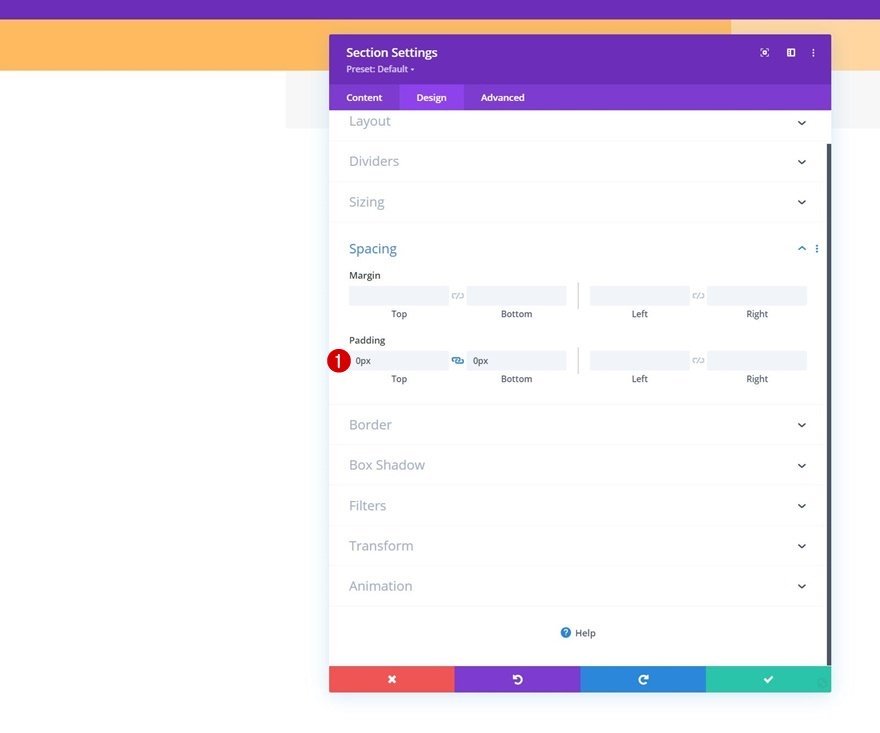The width and height of the screenshot is (880, 733).
Task: Click the expand modal fullscreen icon
Action: [x=764, y=53]
